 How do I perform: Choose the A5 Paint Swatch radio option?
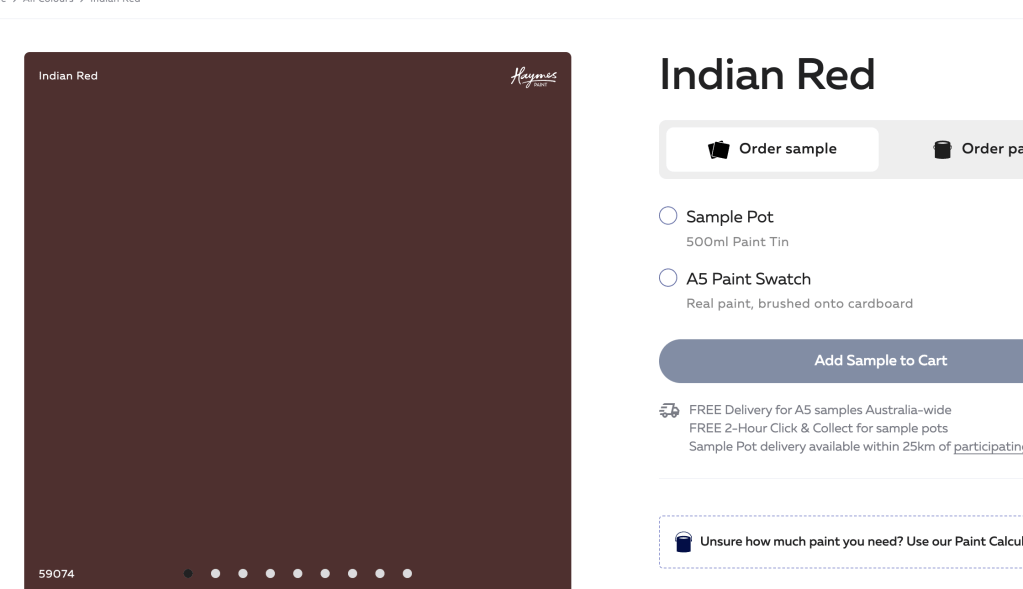pos(669,278)
